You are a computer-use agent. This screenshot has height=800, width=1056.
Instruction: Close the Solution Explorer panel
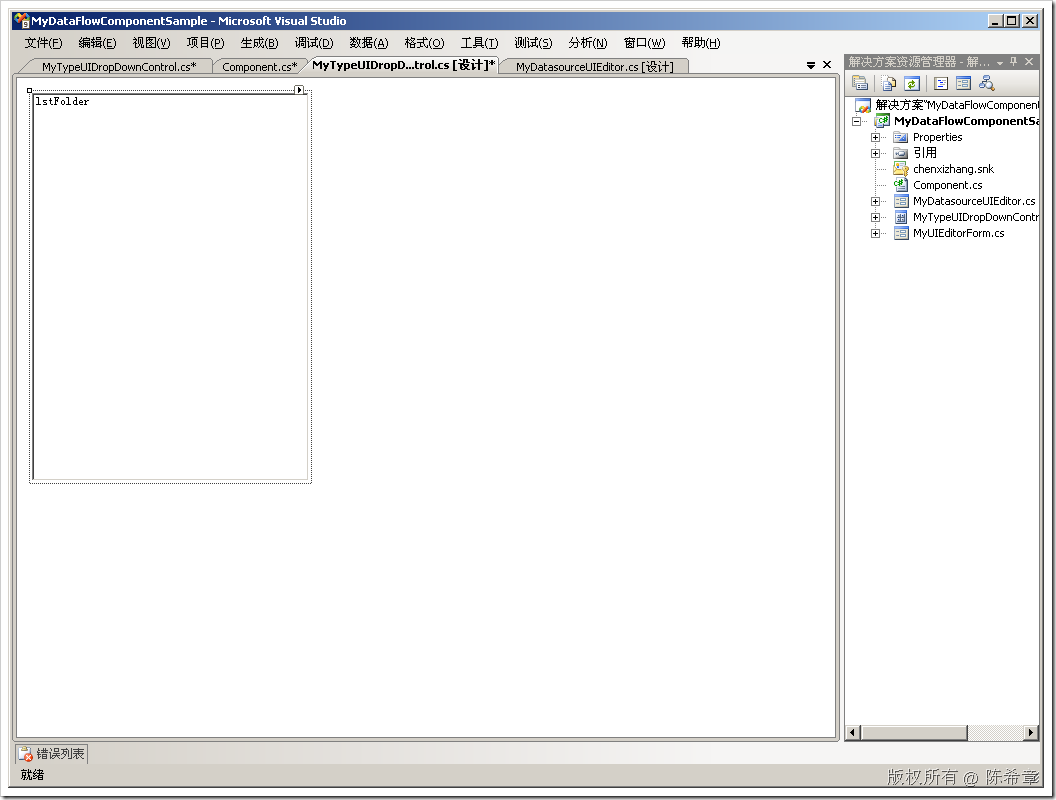(1029, 62)
